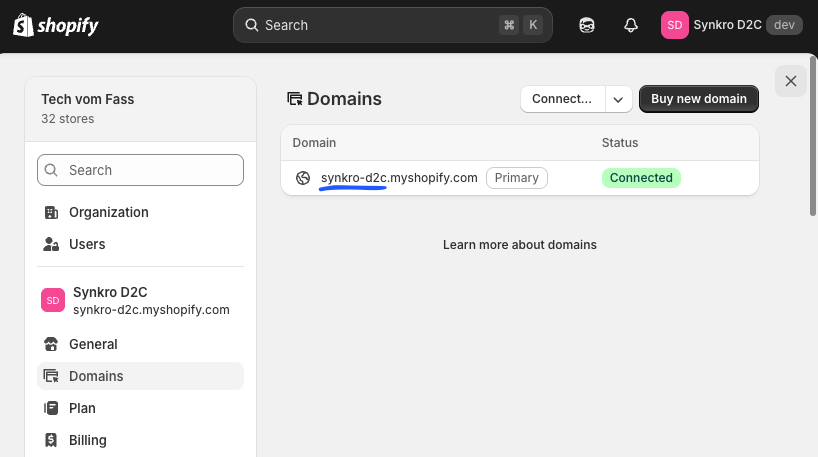Open synkro-d2c.myshopify.com domain row
This screenshot has height=457, width=818.
point(520,178)
